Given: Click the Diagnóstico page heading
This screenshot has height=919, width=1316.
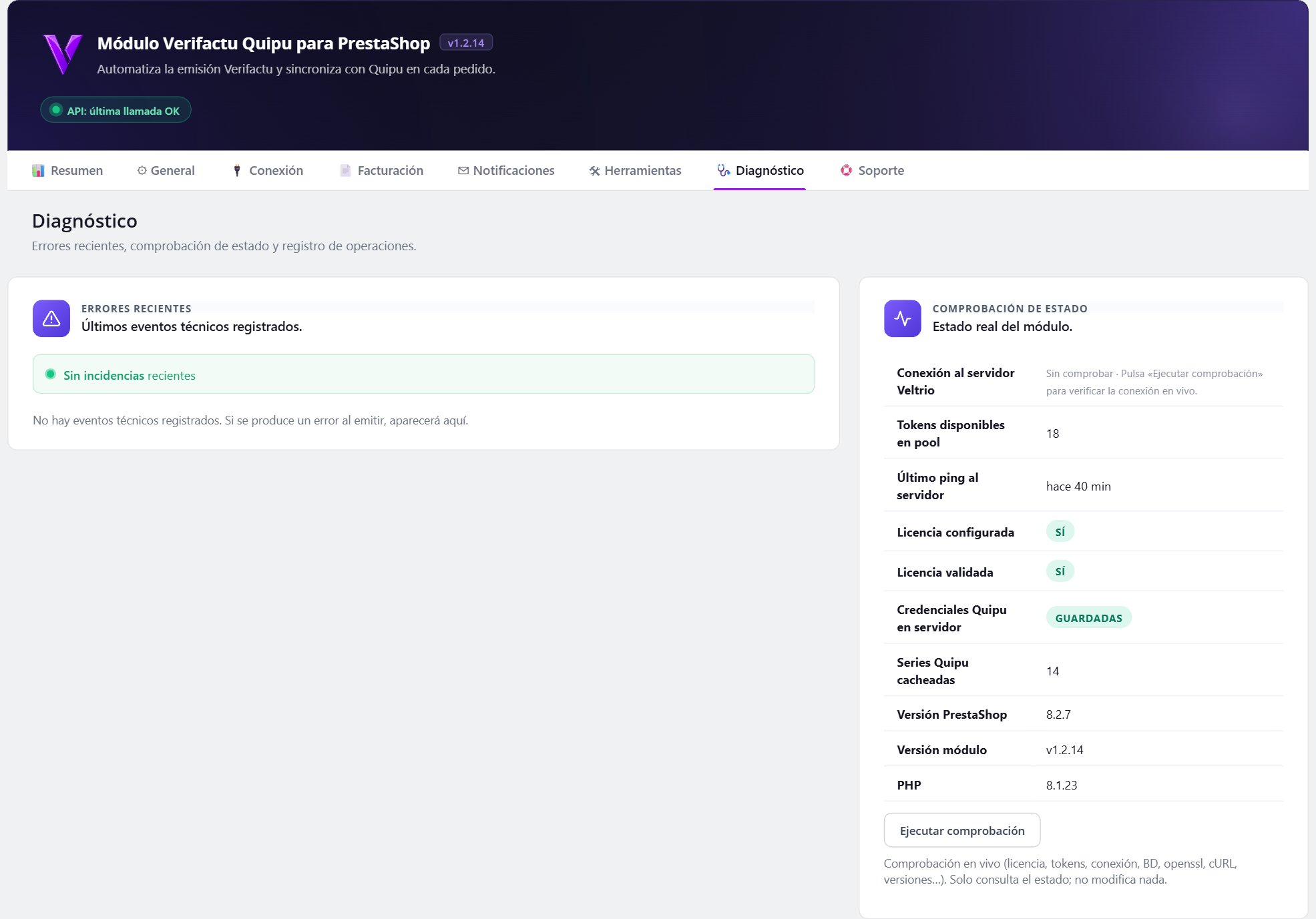Looking at the screenshot, I should [x=85, y=221].
